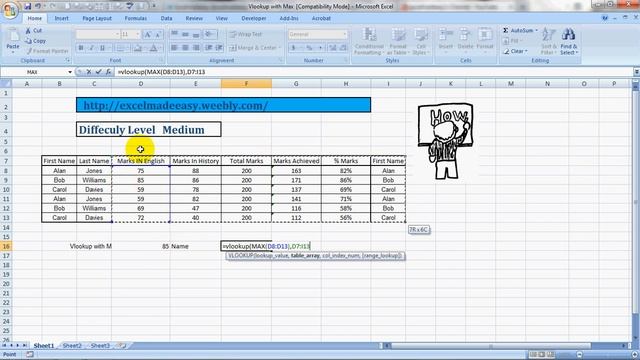Viewport: 640px width, 360px height.
Task: Switch to Page Layout view in status bar
Action: click(x=542, y=354)
